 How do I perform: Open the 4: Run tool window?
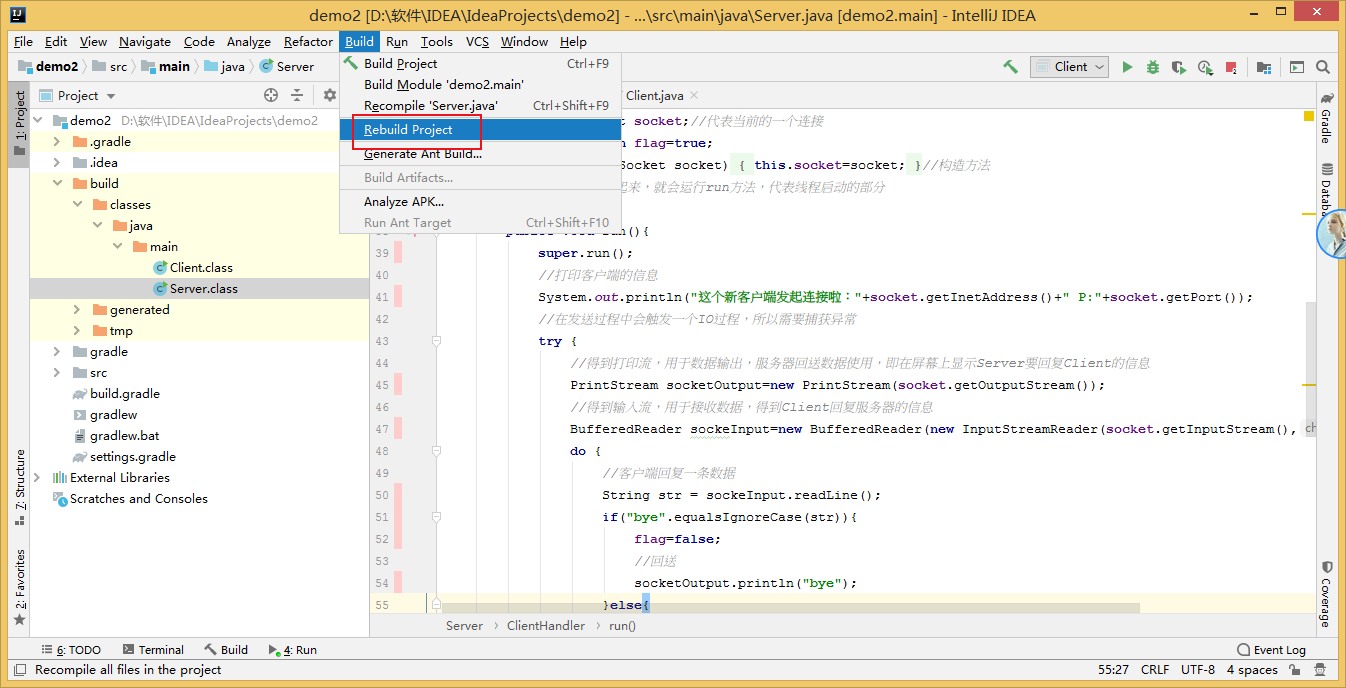[293, 649]
